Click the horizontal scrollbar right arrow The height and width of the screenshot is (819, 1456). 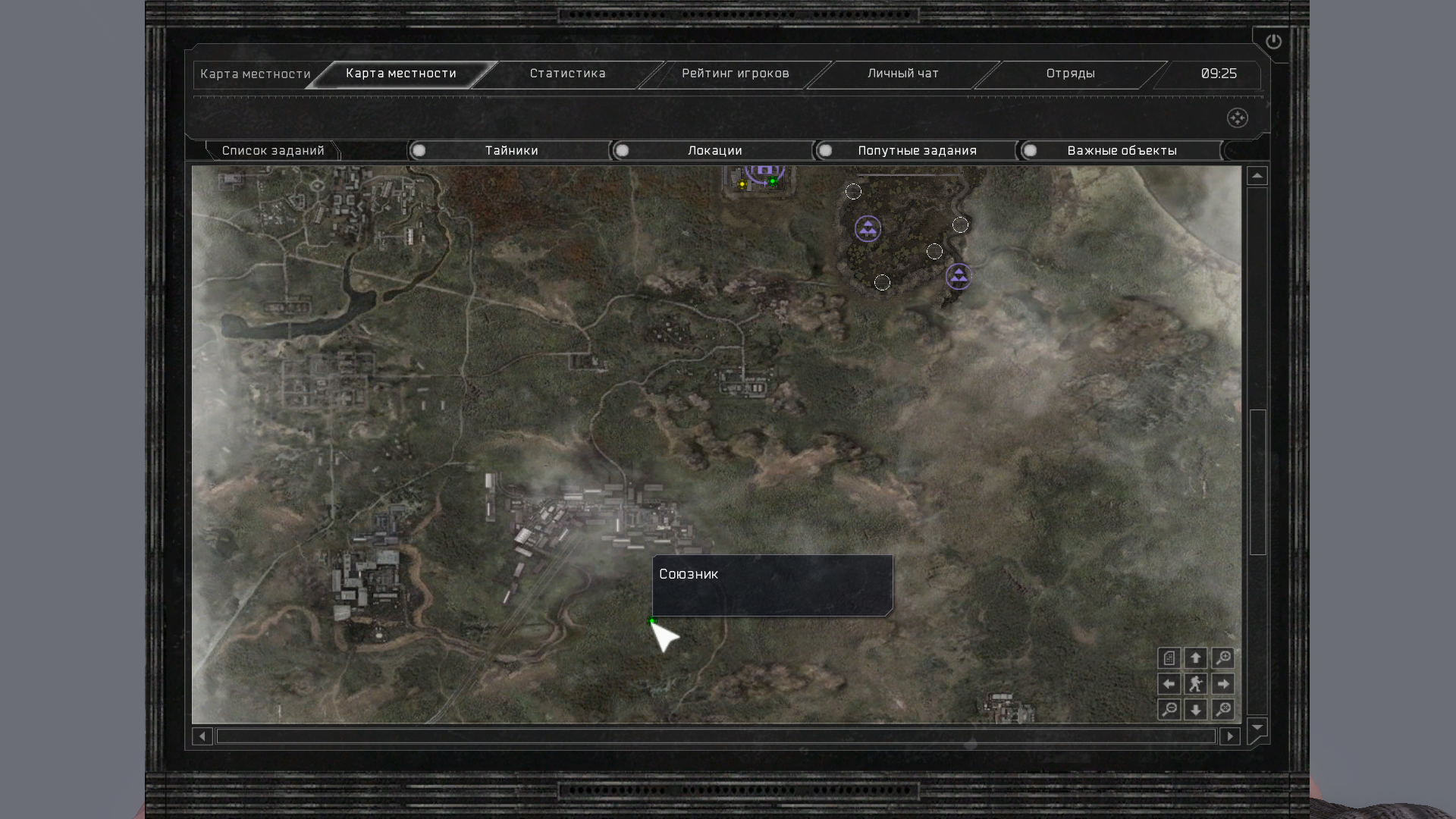pyautogui.click(x=1230, y=736)
